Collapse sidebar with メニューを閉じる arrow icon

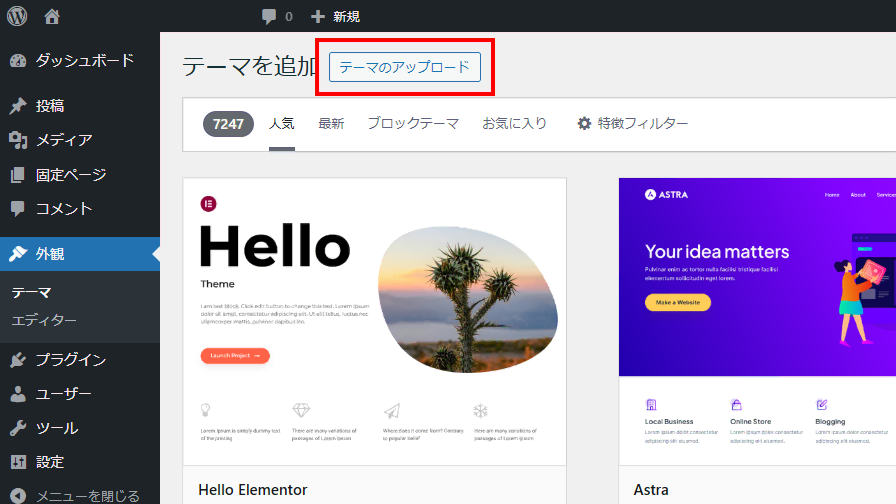point(18,495)
